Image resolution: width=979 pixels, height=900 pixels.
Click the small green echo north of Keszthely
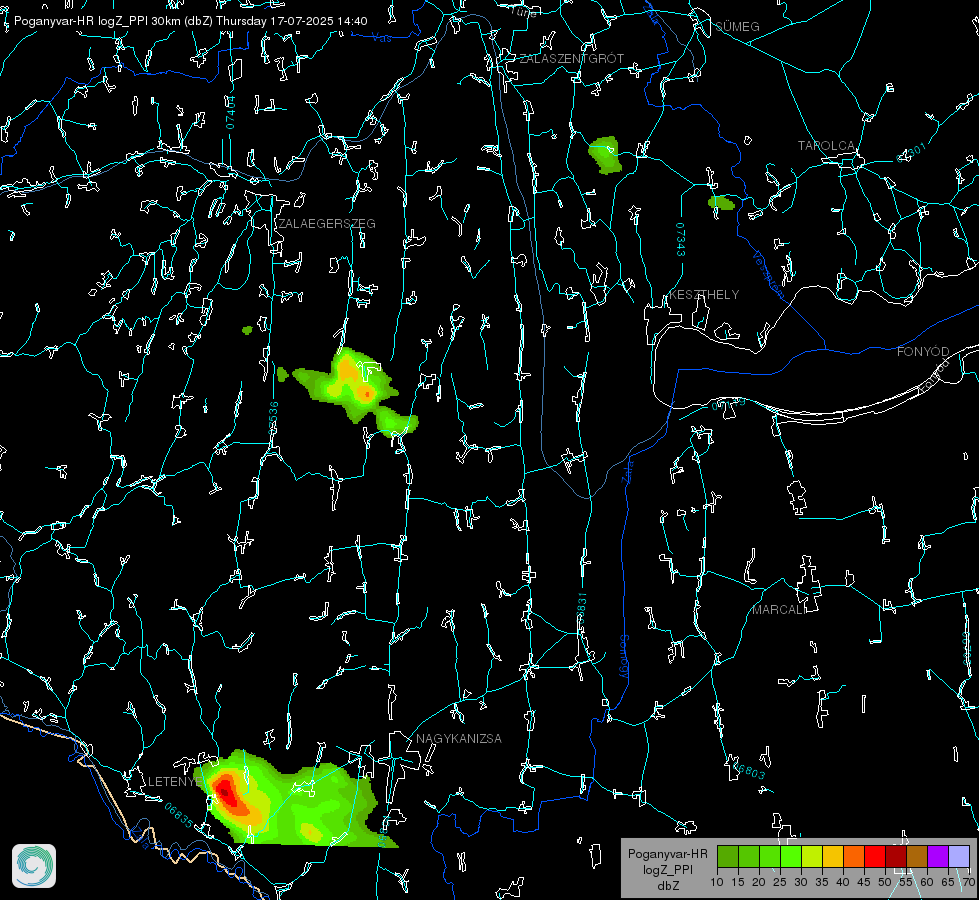721,203
